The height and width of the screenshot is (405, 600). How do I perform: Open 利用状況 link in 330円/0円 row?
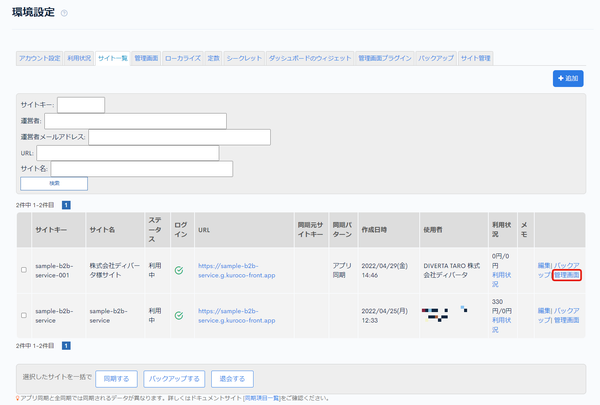pos(501,325)
